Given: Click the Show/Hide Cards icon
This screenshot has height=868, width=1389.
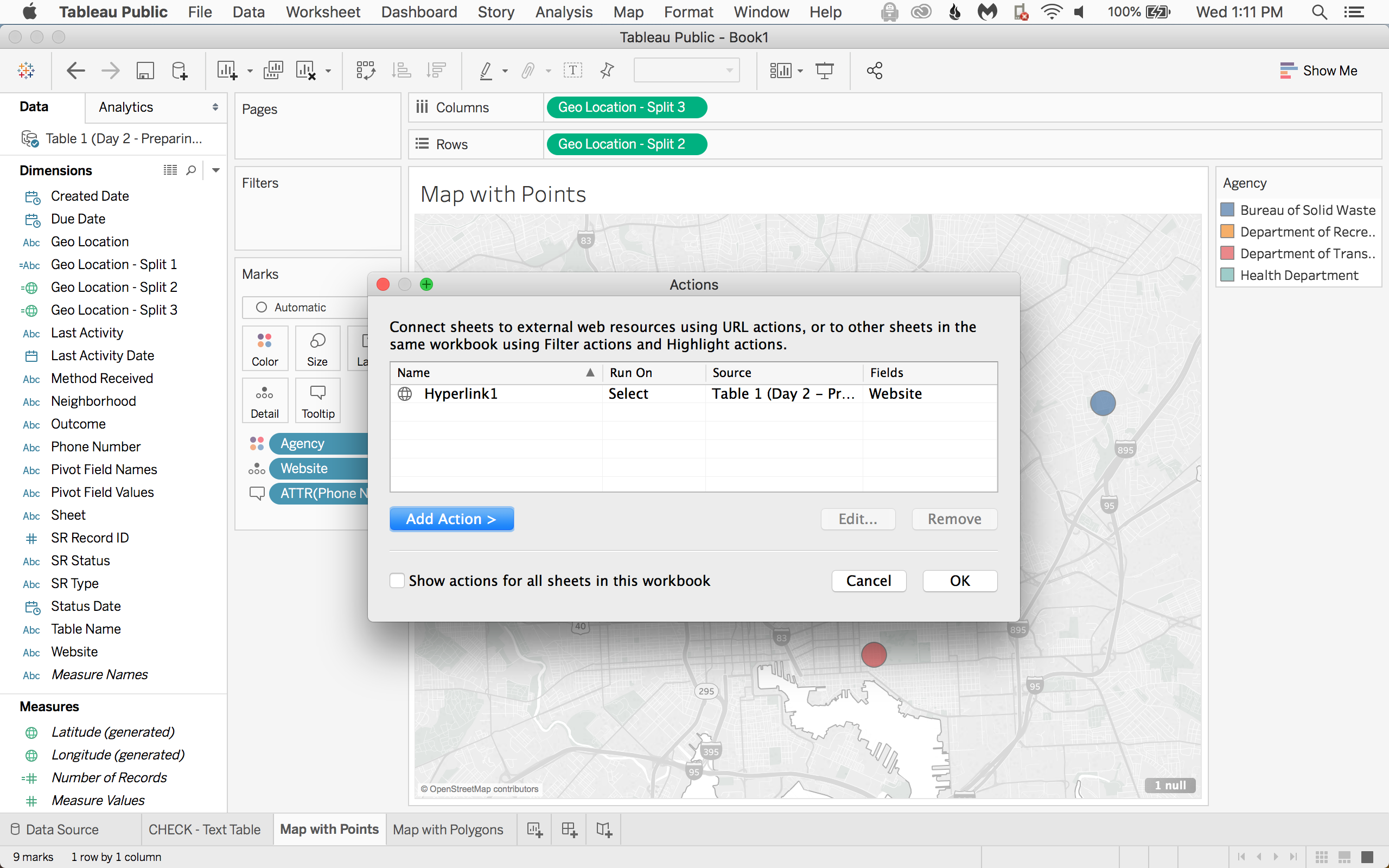Looking at the screenshot, I should click(x=781, y=71).
